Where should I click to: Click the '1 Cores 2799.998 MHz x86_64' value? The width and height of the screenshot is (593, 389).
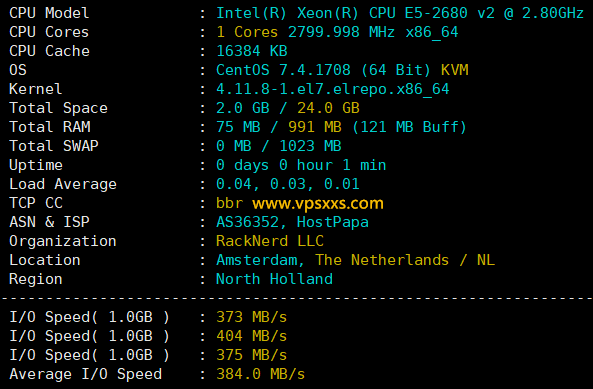(337, 33)
